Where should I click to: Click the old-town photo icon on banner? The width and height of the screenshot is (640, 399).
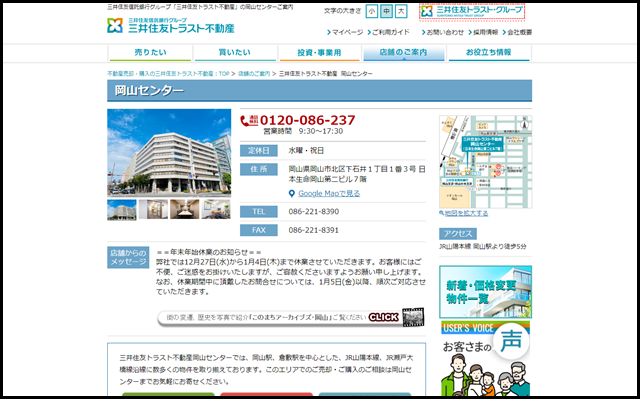[413, 317]
